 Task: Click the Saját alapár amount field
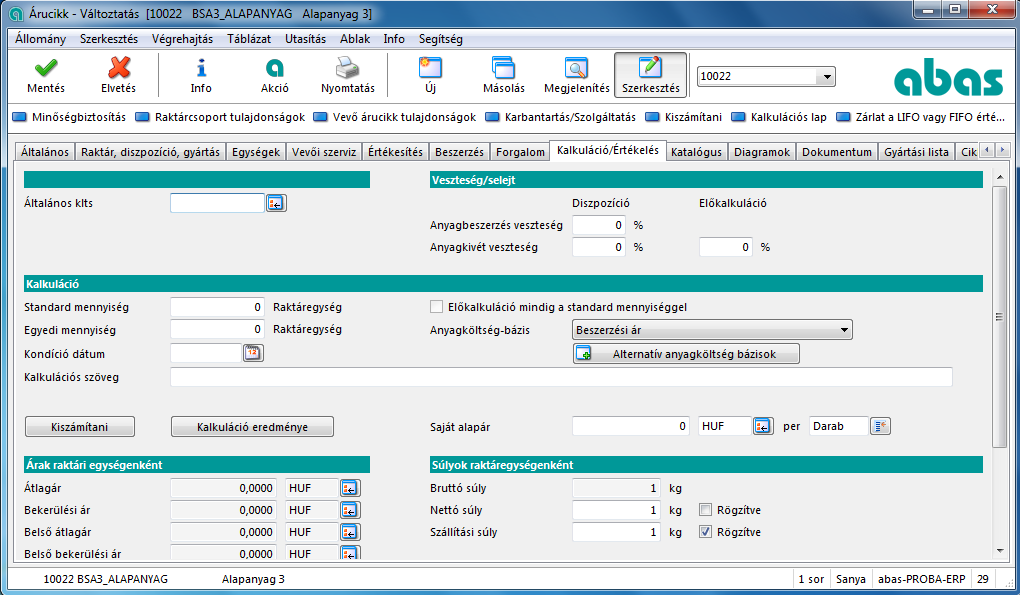[x=630, y=427]
